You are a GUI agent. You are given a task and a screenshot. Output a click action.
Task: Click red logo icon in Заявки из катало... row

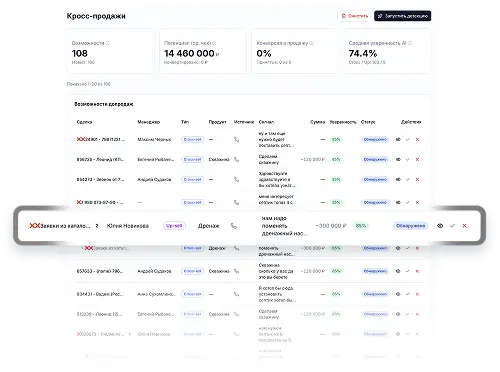(x=35, y=226)
